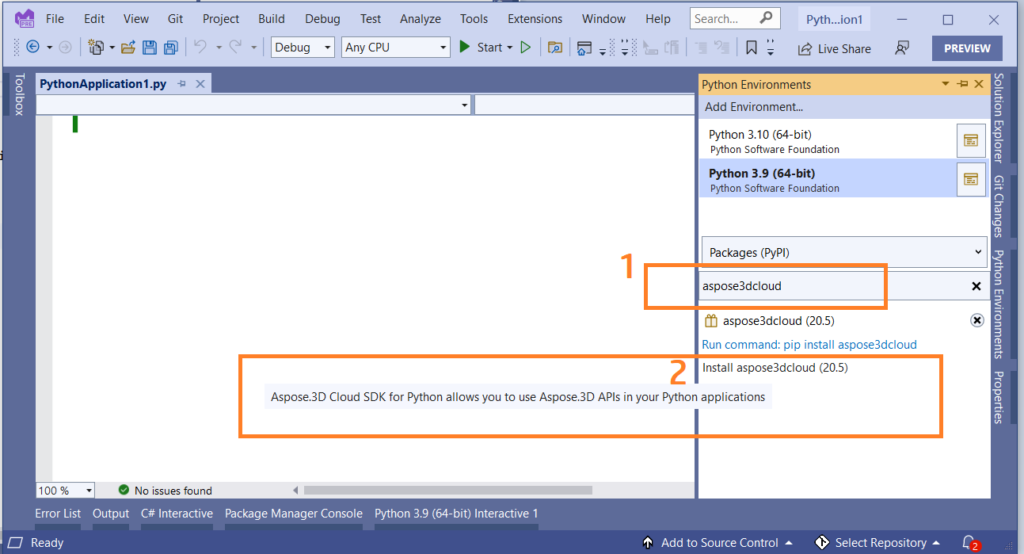Viewport: 1024px width, 554px height.
Task: Open Python Environments window options dropdown
Action: 945,84
